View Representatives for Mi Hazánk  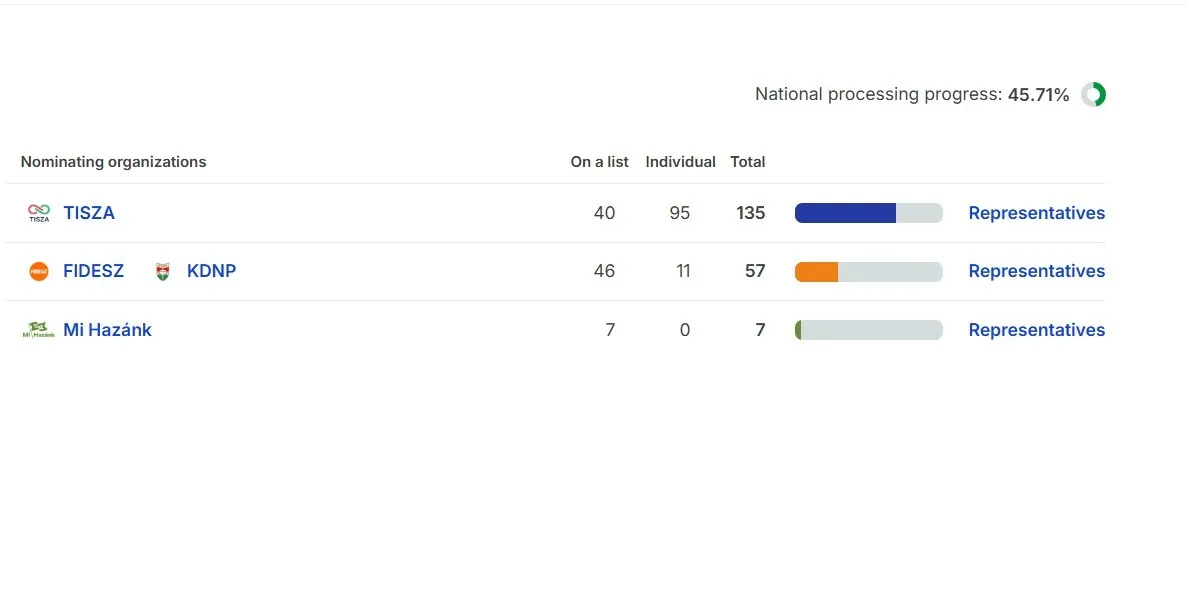pyautogui.click(x=1036, y=330)
